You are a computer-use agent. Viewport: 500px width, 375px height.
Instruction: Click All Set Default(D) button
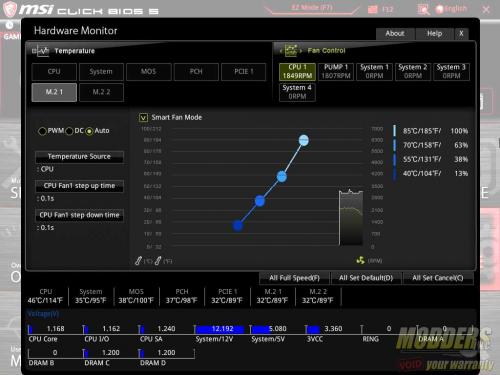[x=366, y=278]
